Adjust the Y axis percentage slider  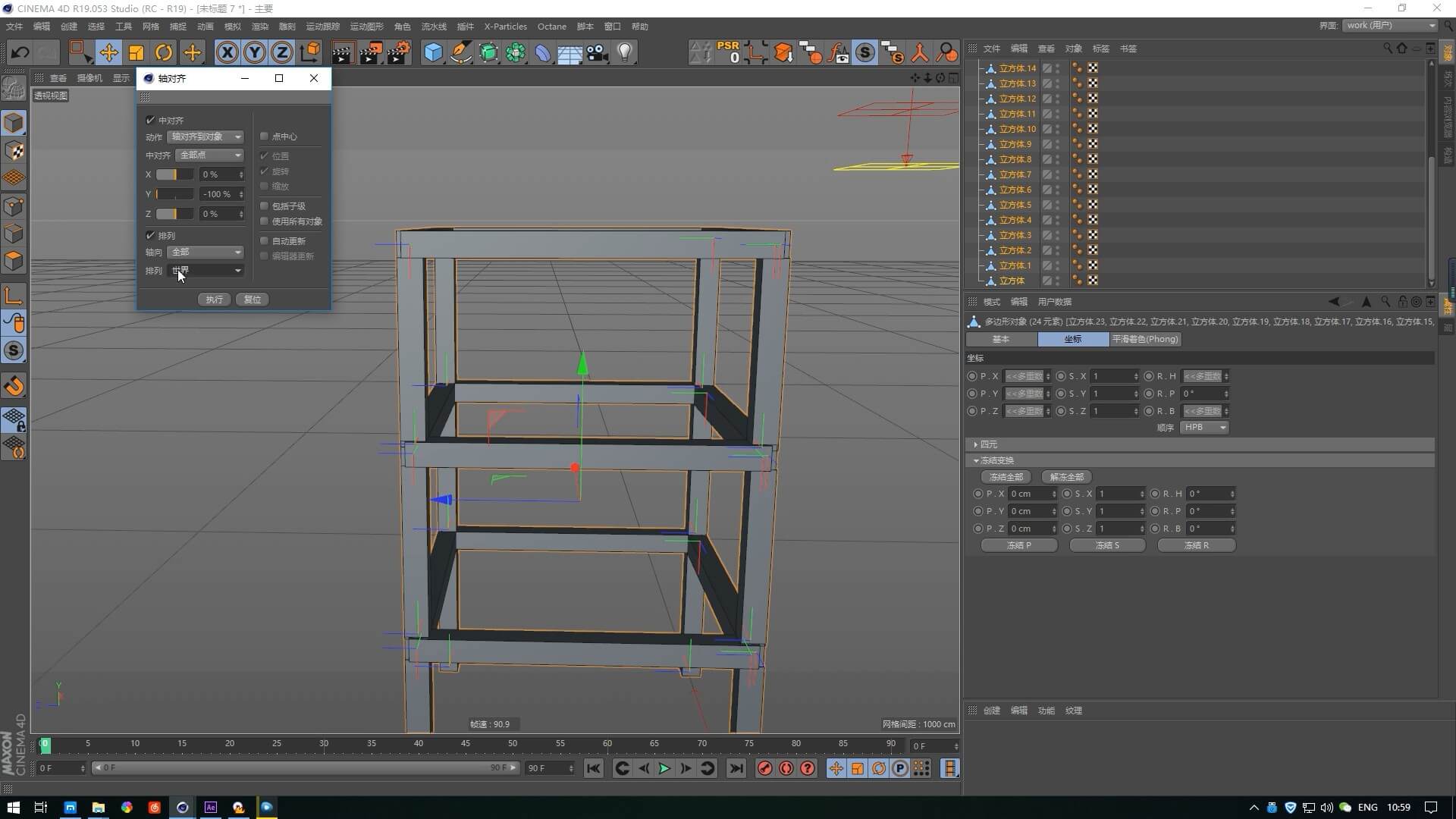pyautogui.click(x=174, y=194)
